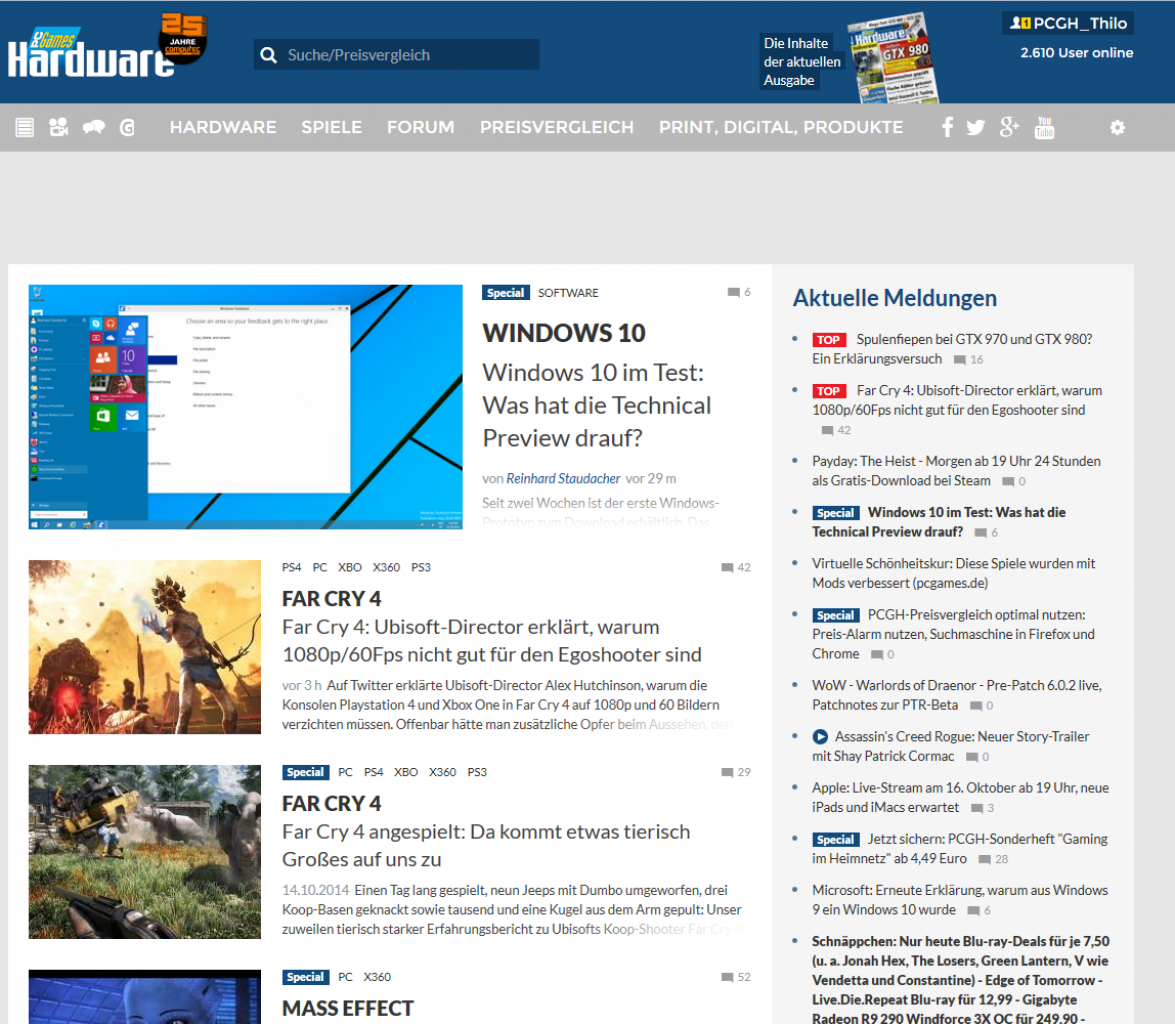This screenshot has height=1024, width=1175.
Task: Open Far Cry 4 angespielt thumbnail
Action: pyautogui.click(x=145, y=852)
